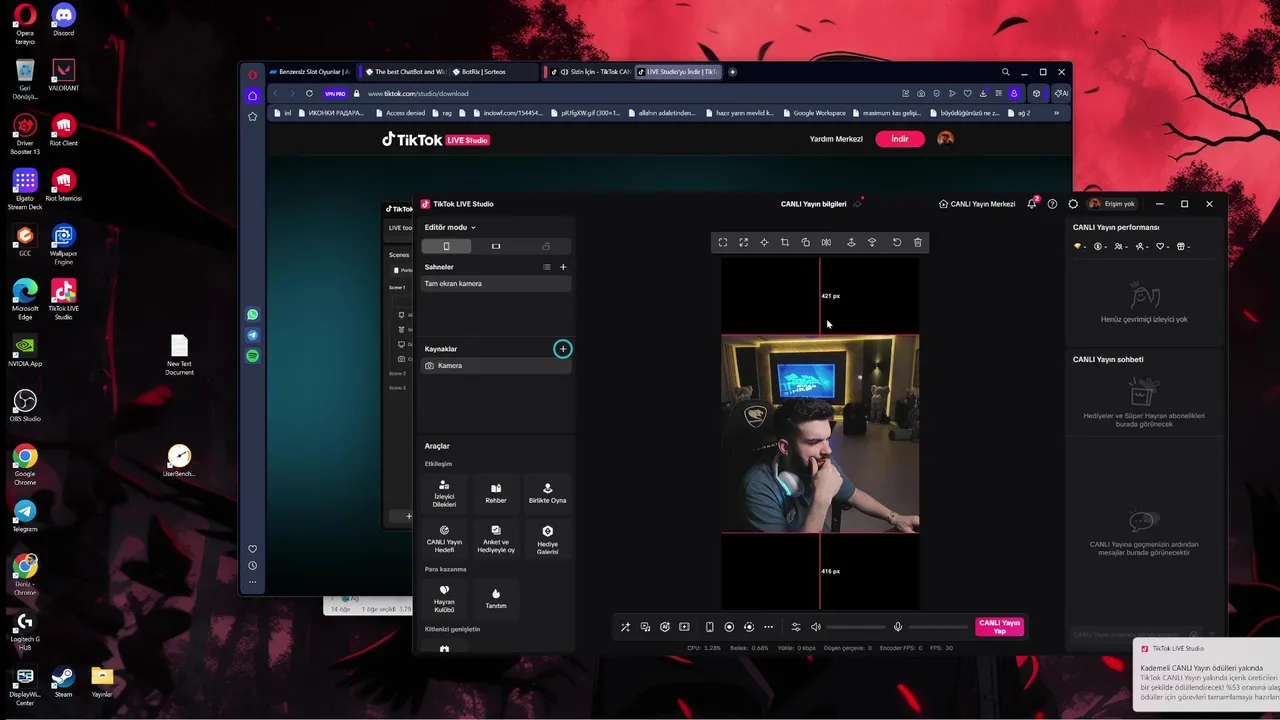The height and width of the screenshot is (720, 1280).
Task: Open LIVE Studio settings gear icon
Action: [x=1073, y=204]
